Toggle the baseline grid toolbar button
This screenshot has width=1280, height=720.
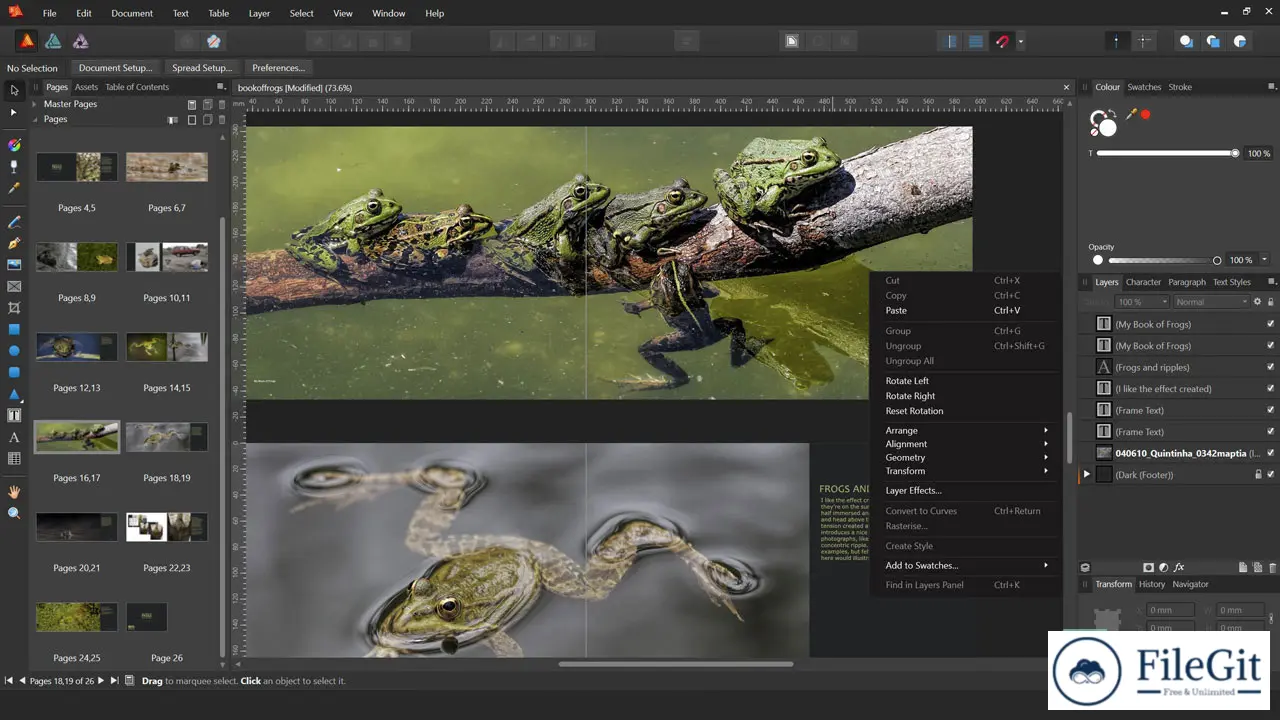tap(975, 41)
